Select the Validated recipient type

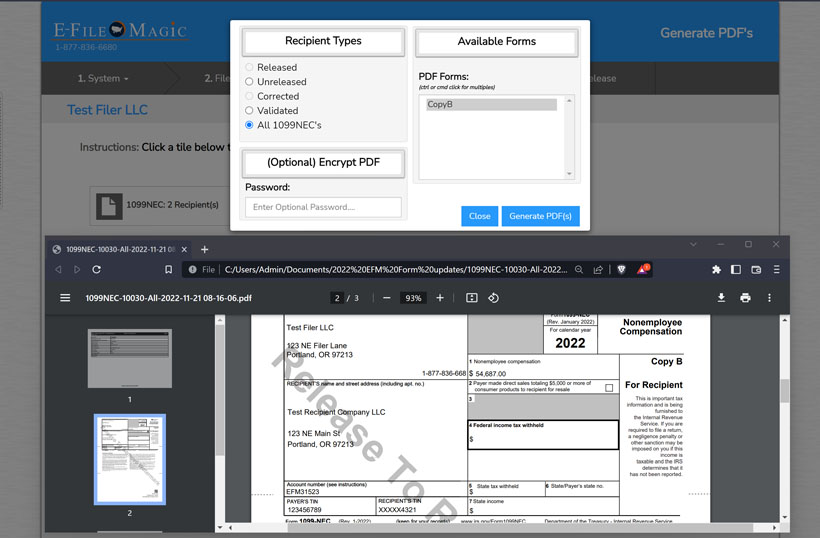(x=249, y=111)
